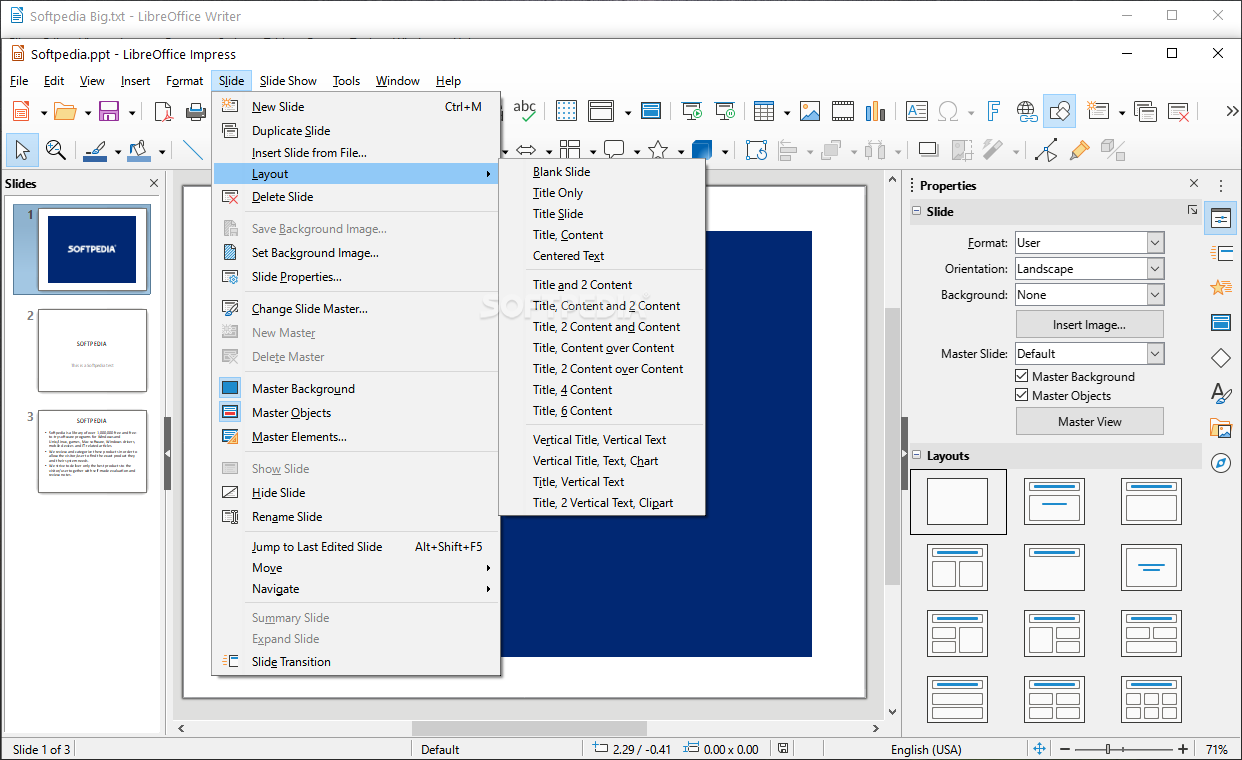Click the Rotate tool icon

(757, 150)
